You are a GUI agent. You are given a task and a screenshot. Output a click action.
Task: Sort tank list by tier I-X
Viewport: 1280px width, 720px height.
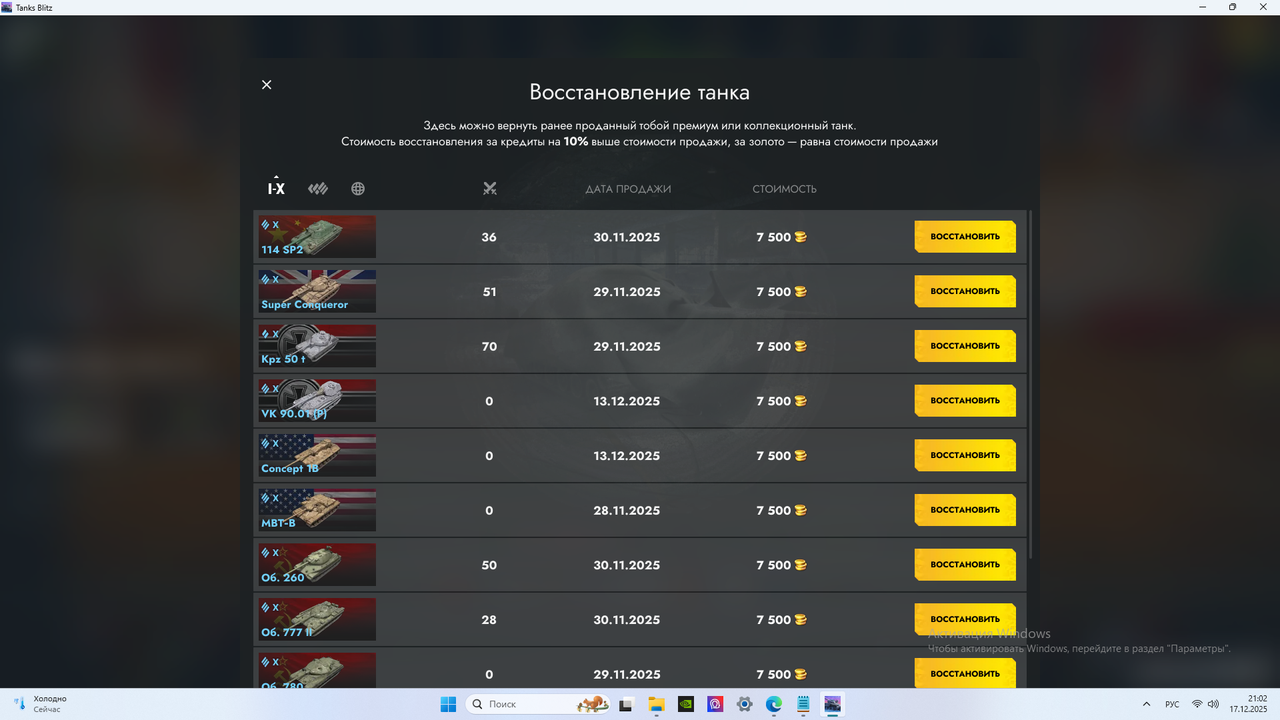[276, 188]
